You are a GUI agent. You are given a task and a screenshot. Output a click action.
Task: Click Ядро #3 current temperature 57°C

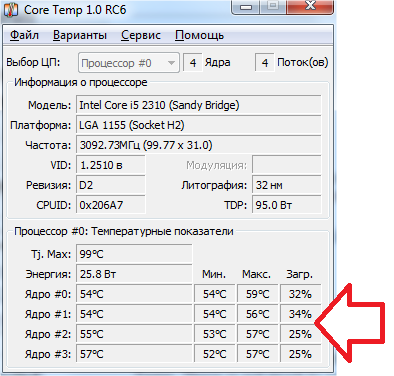[134, 354]
